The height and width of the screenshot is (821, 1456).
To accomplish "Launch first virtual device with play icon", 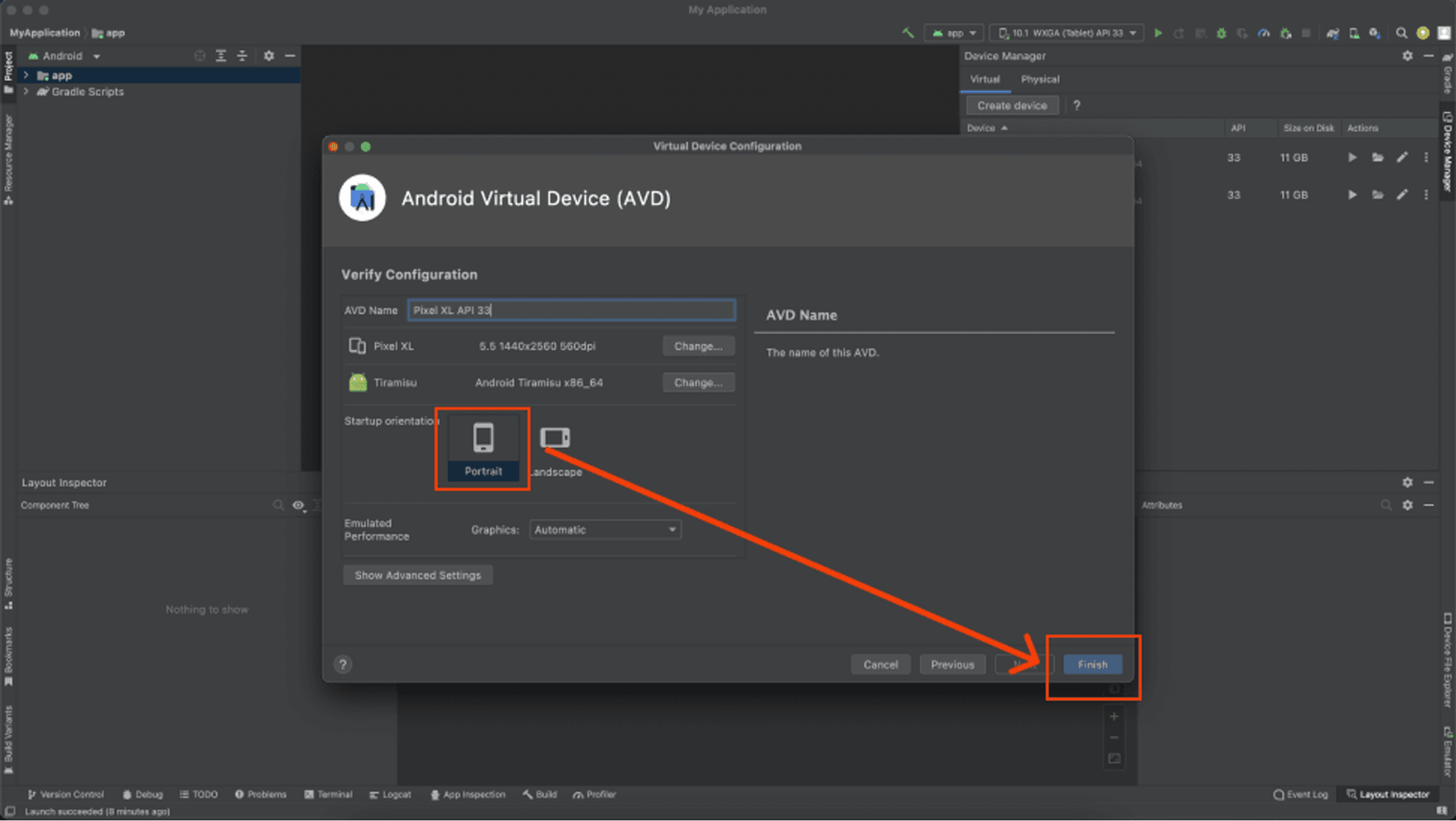I will [x=1352, y=157].
